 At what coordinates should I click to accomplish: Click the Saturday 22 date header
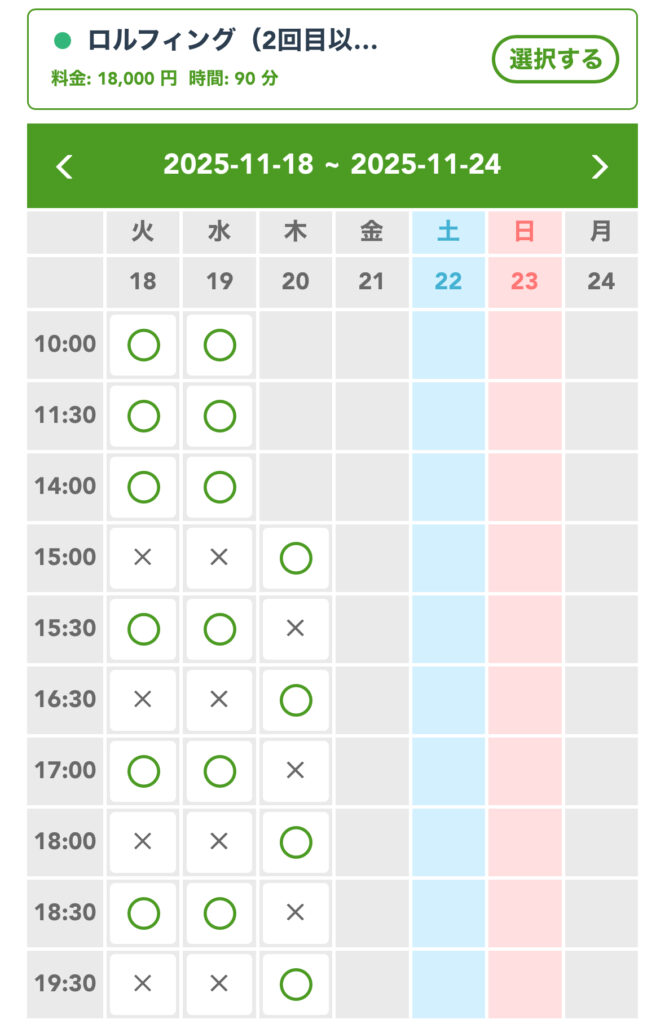pyautogui.click(x=448, y=281)
